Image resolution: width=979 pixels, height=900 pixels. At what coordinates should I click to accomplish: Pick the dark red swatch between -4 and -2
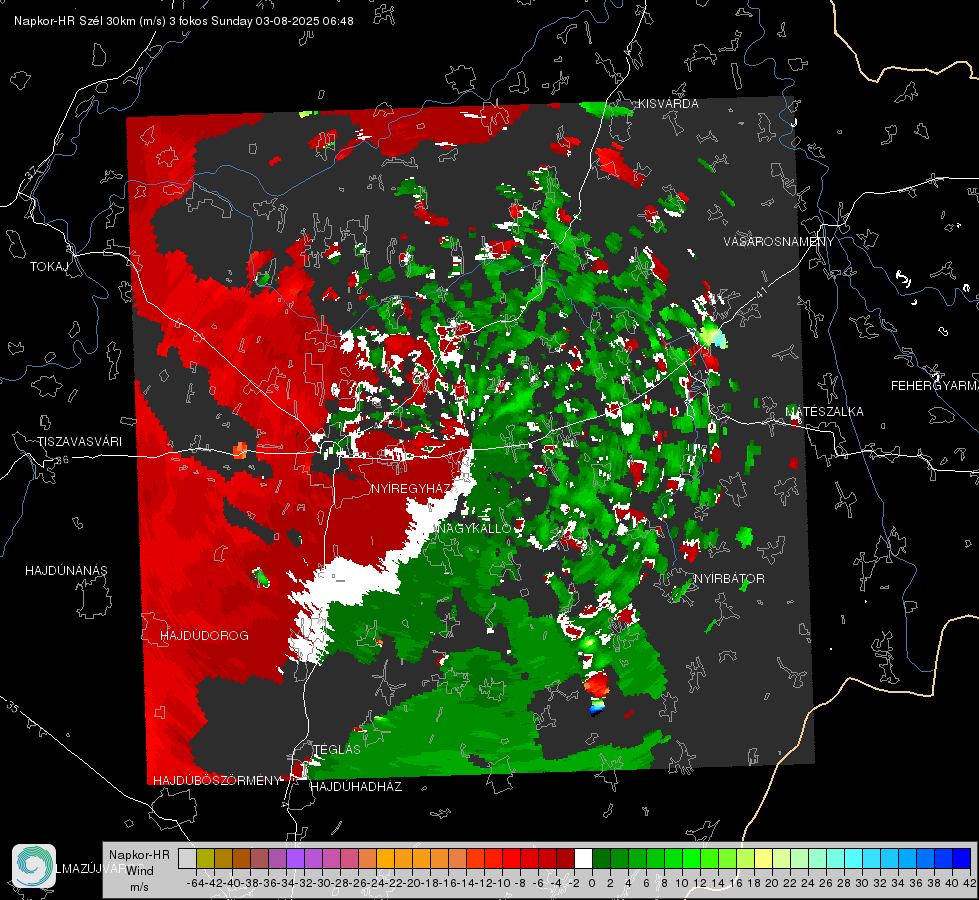click(x=565, y=858)
